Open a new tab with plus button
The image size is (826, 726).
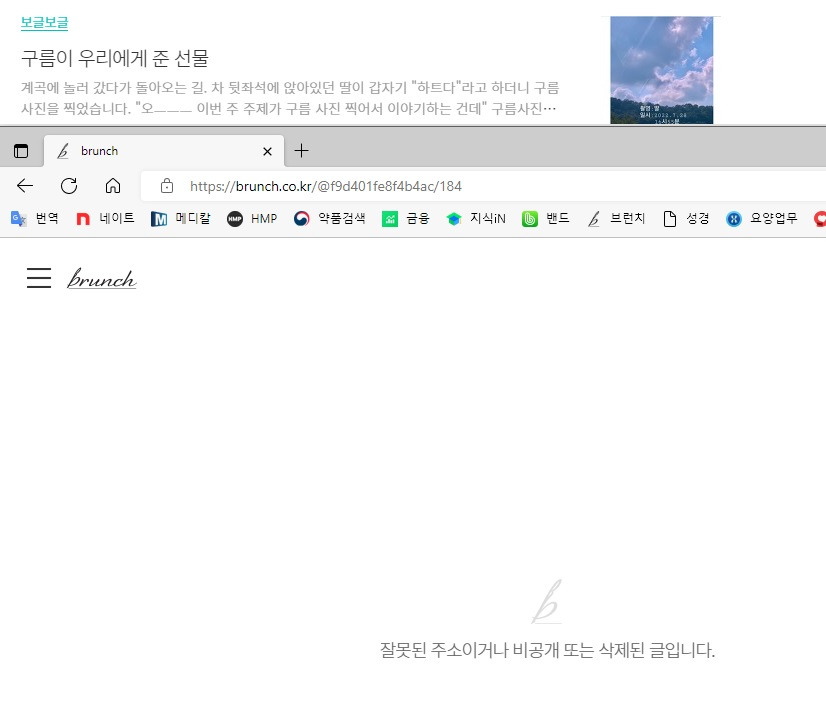pyautogui.click(x=301, y=151)
